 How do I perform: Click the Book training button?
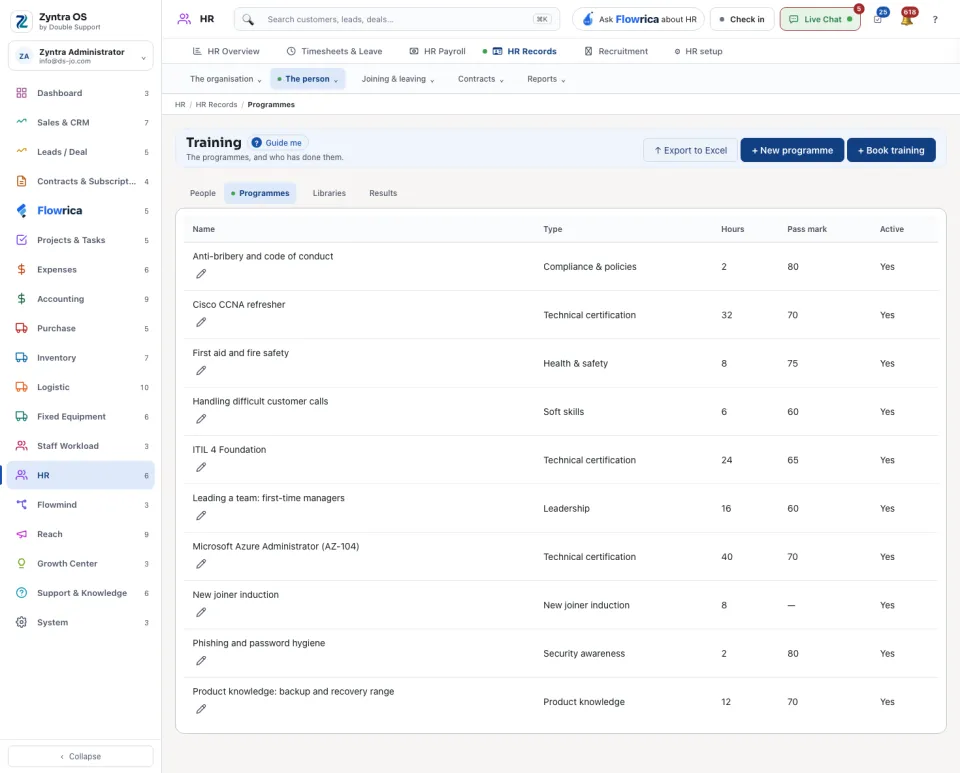click(x=891, y=151)
